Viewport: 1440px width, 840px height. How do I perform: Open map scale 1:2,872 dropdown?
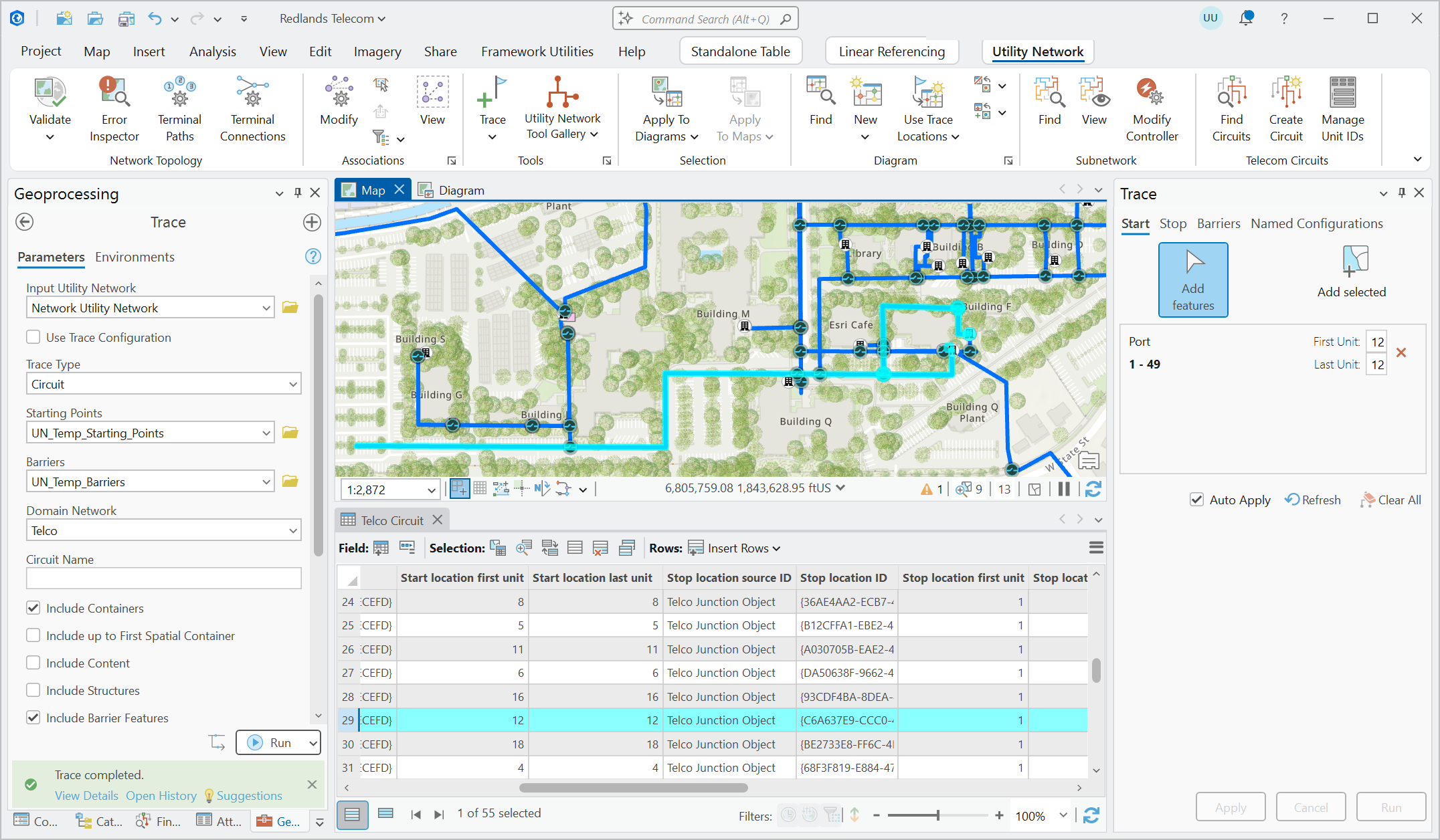(431, 490)
